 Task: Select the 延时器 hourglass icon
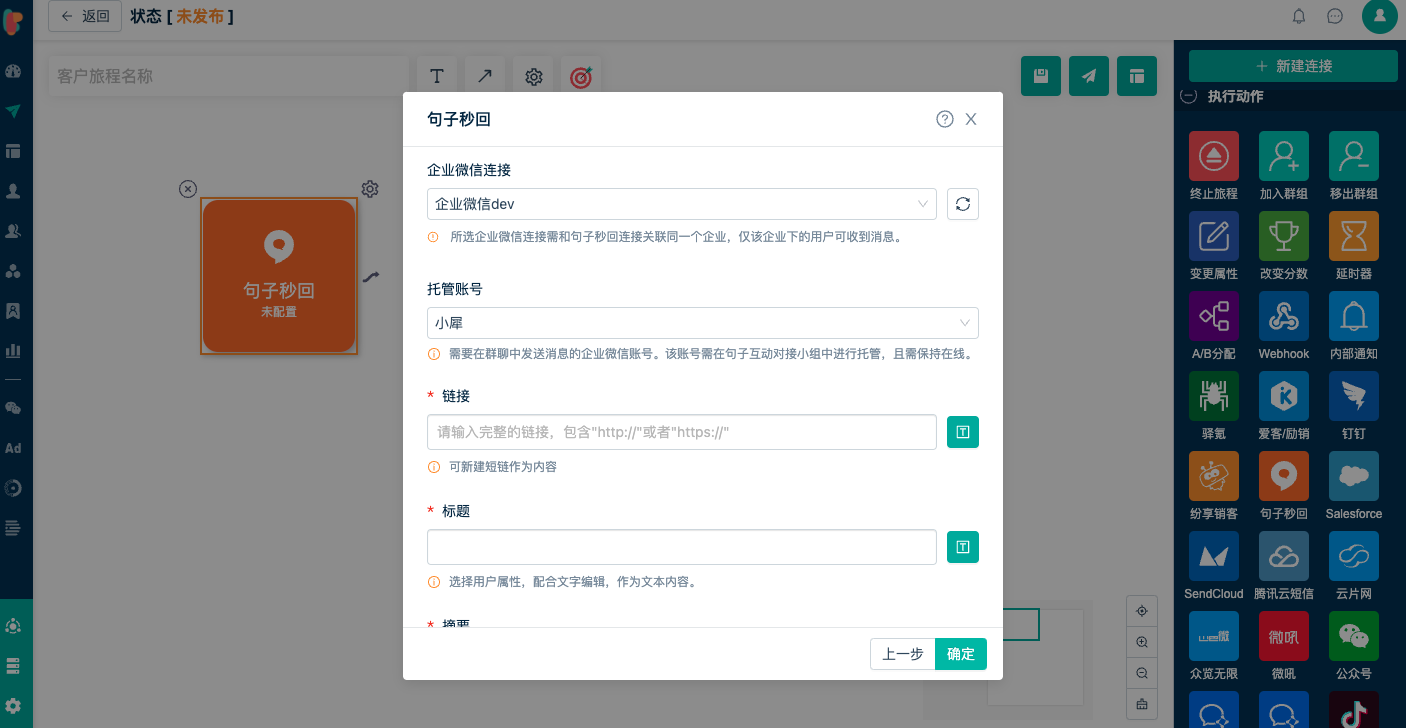pos(1354,236)
